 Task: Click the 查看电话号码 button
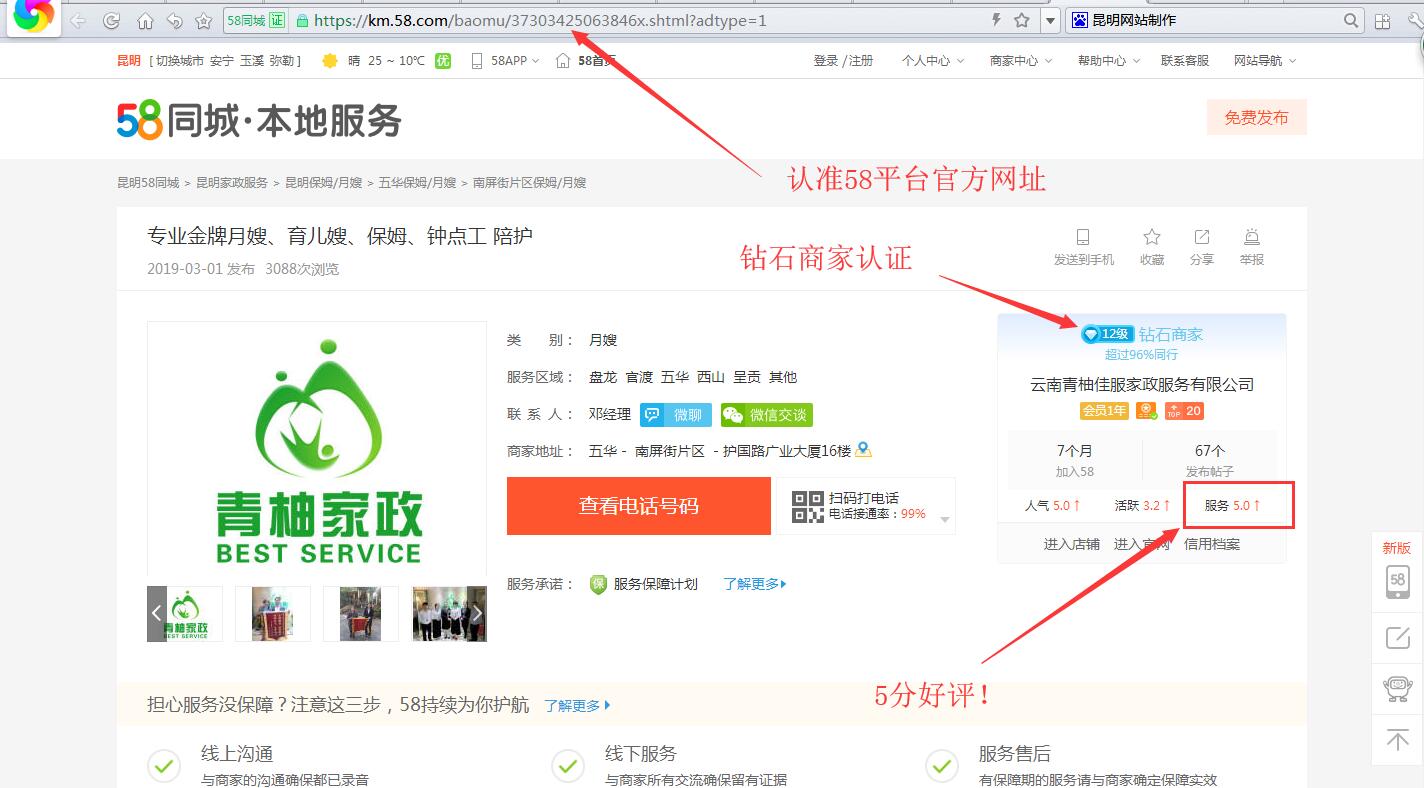pos(638,505)
